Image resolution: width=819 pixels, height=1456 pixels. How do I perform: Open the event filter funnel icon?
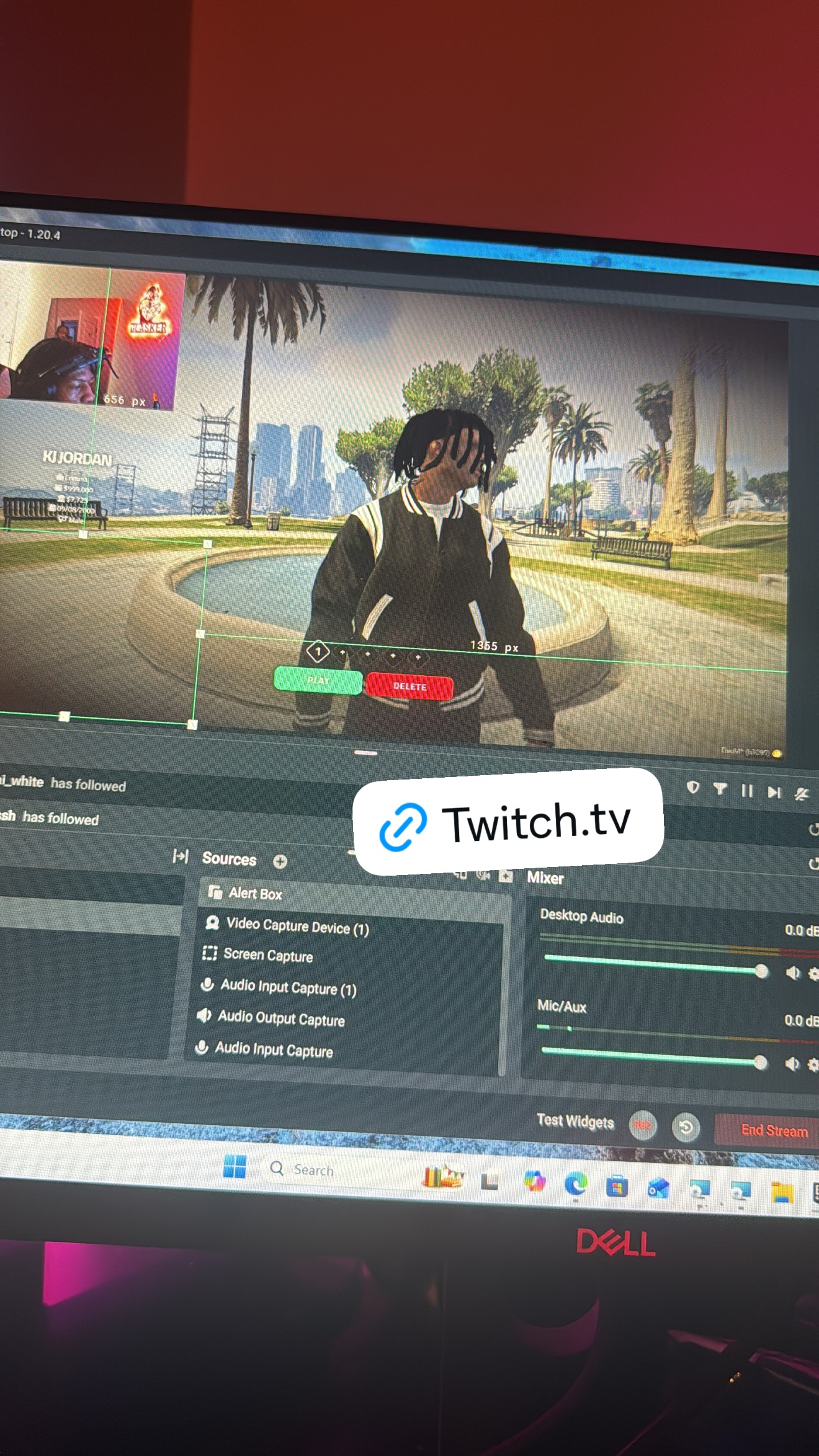tap(720, 789)
